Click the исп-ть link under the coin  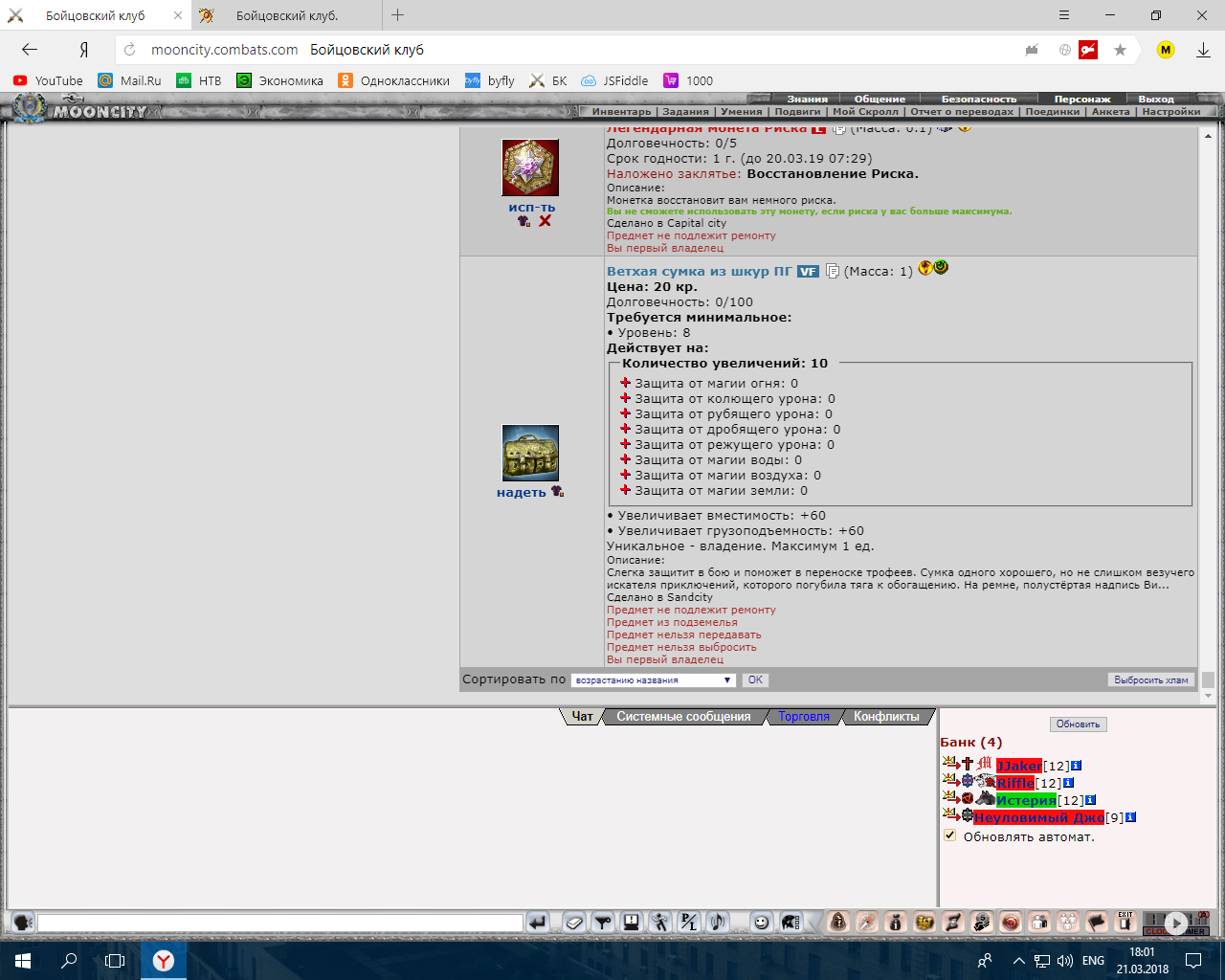531,208
